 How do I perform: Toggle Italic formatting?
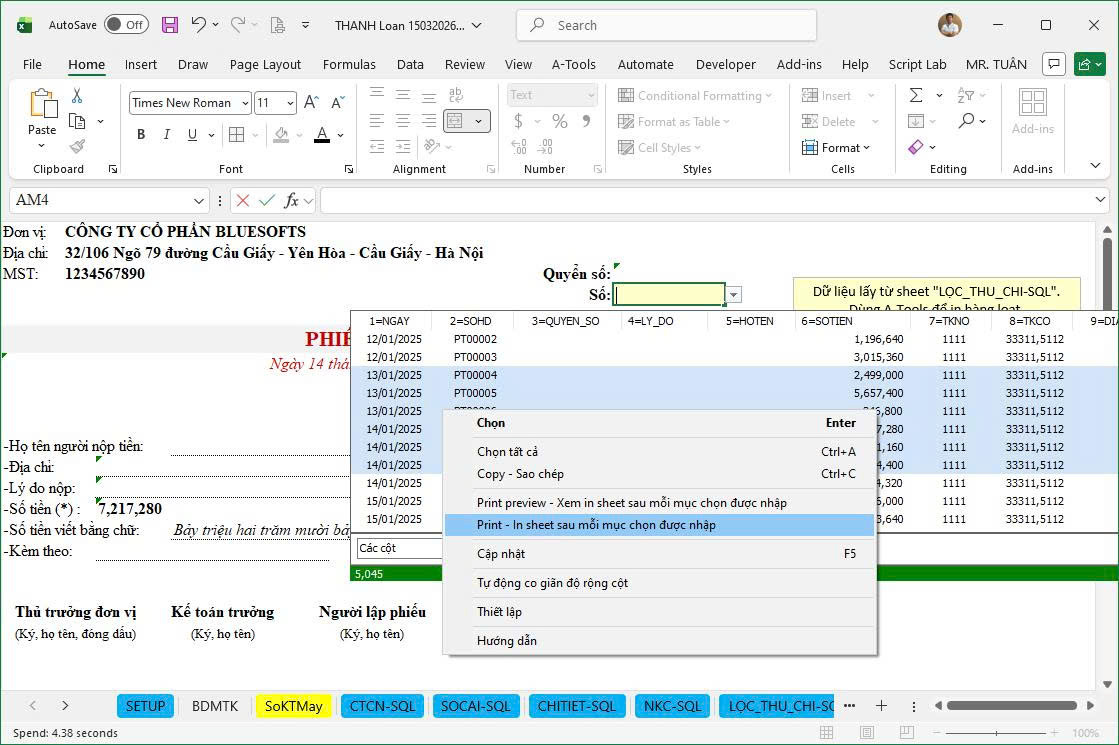coord(165,134)
